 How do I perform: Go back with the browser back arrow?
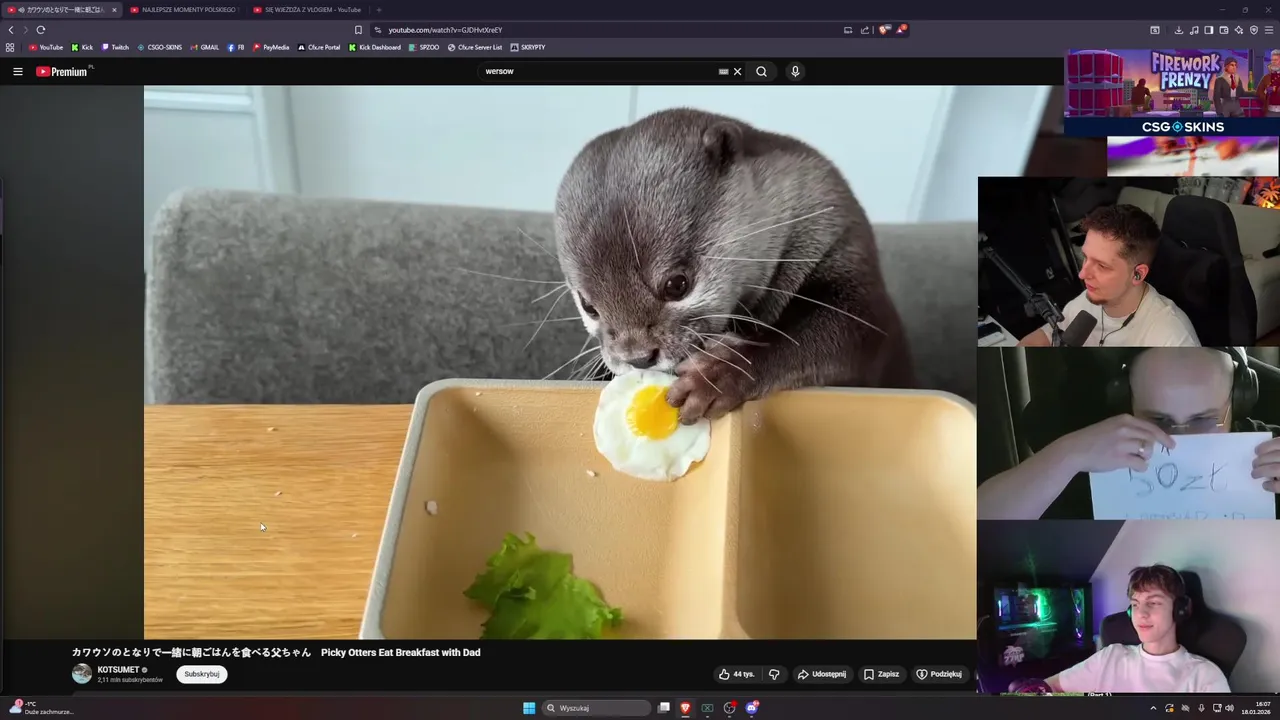point(11,30)
